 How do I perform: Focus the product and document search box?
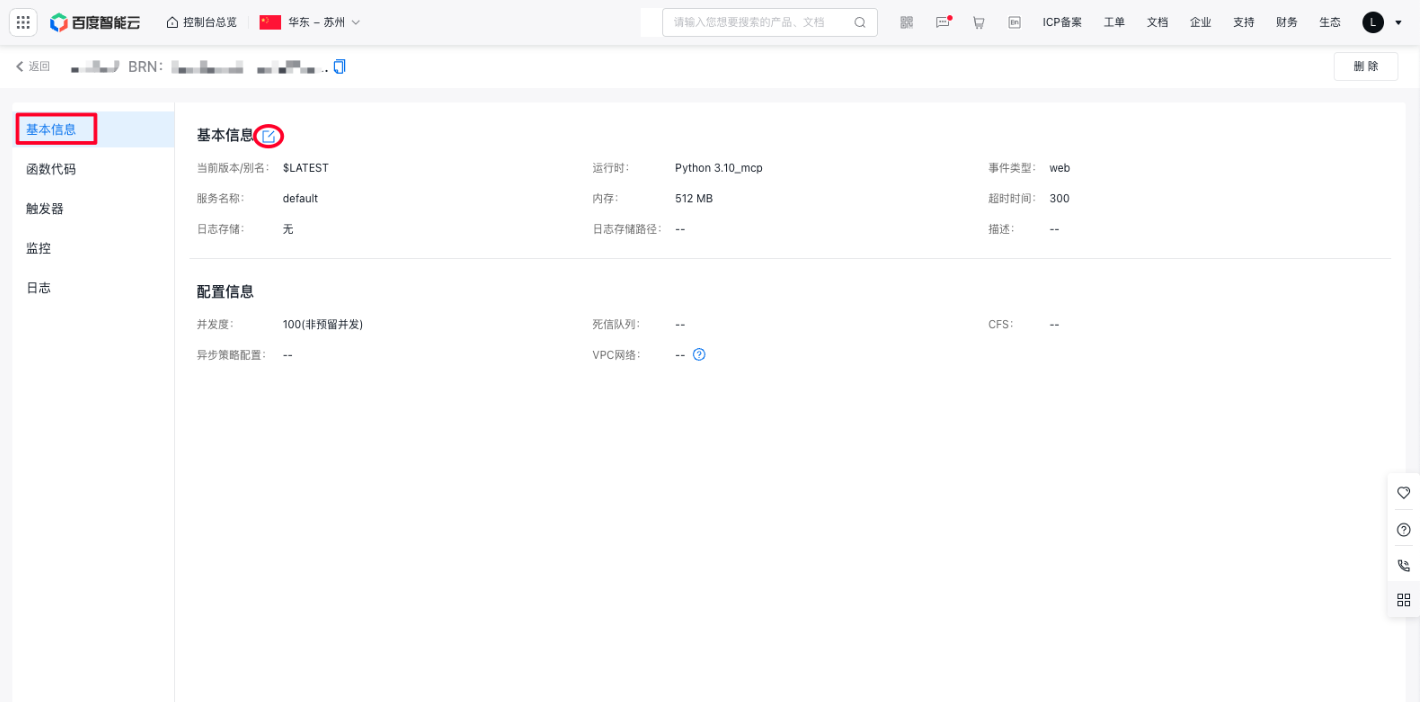770,22
